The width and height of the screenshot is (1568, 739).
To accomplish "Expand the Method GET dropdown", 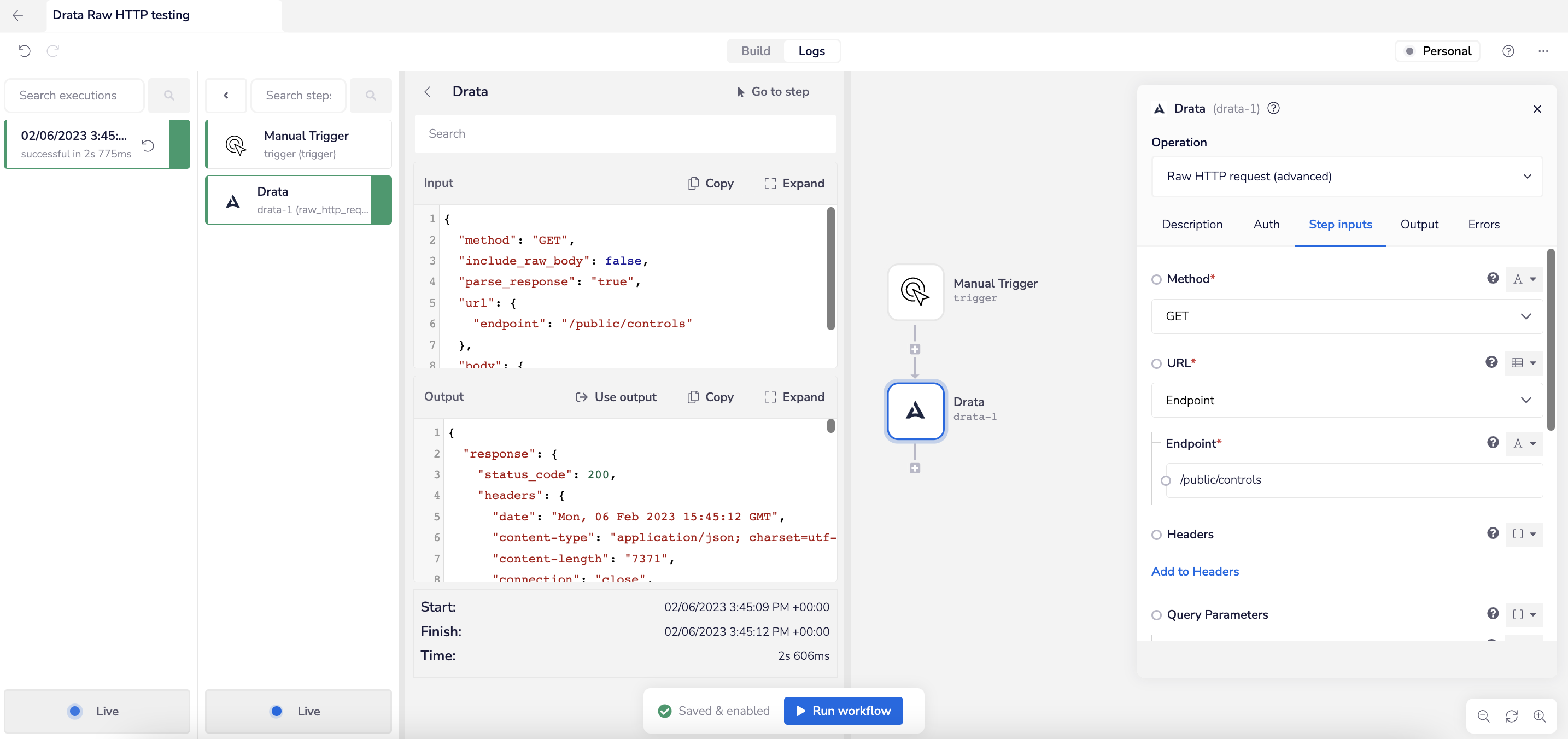I will point(1347,316).
